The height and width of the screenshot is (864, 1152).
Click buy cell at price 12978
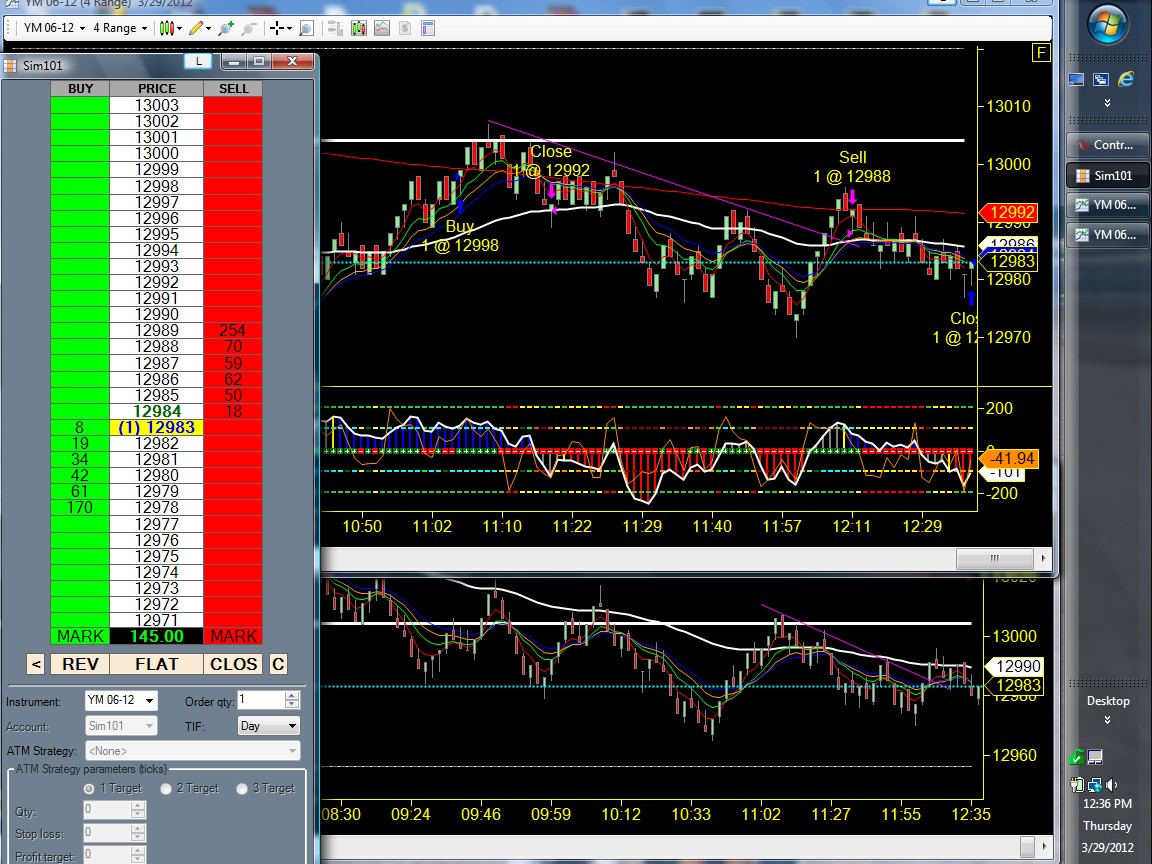[79, 508]
